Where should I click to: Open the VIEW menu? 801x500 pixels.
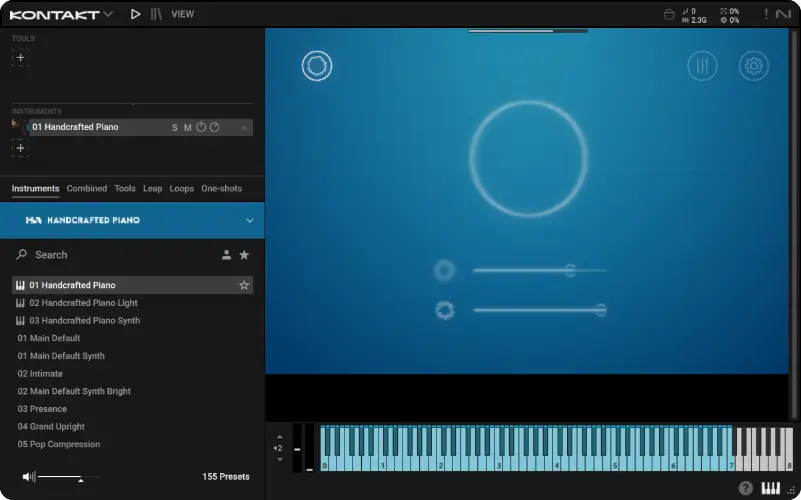click(x=182, y=14)
